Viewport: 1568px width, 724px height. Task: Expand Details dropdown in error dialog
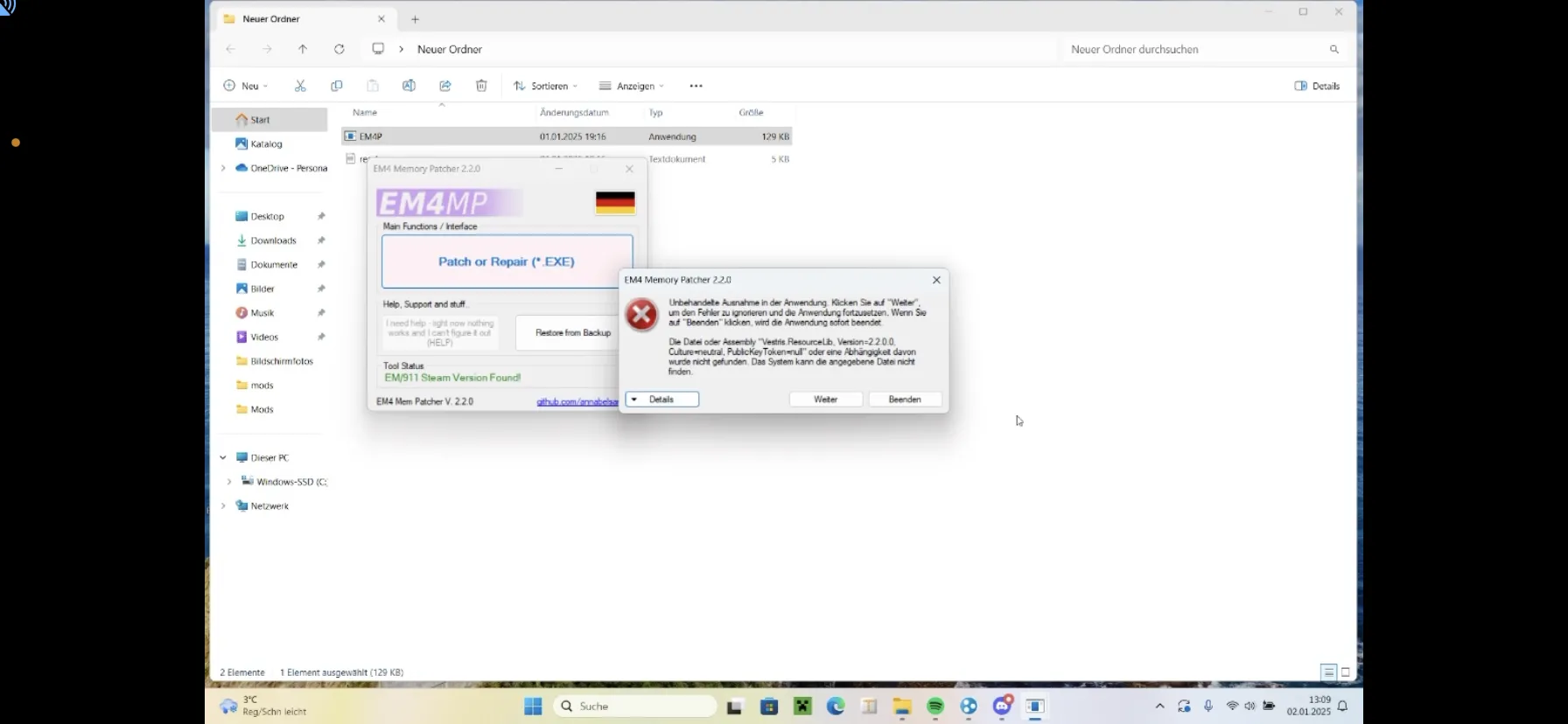(661, 400)
